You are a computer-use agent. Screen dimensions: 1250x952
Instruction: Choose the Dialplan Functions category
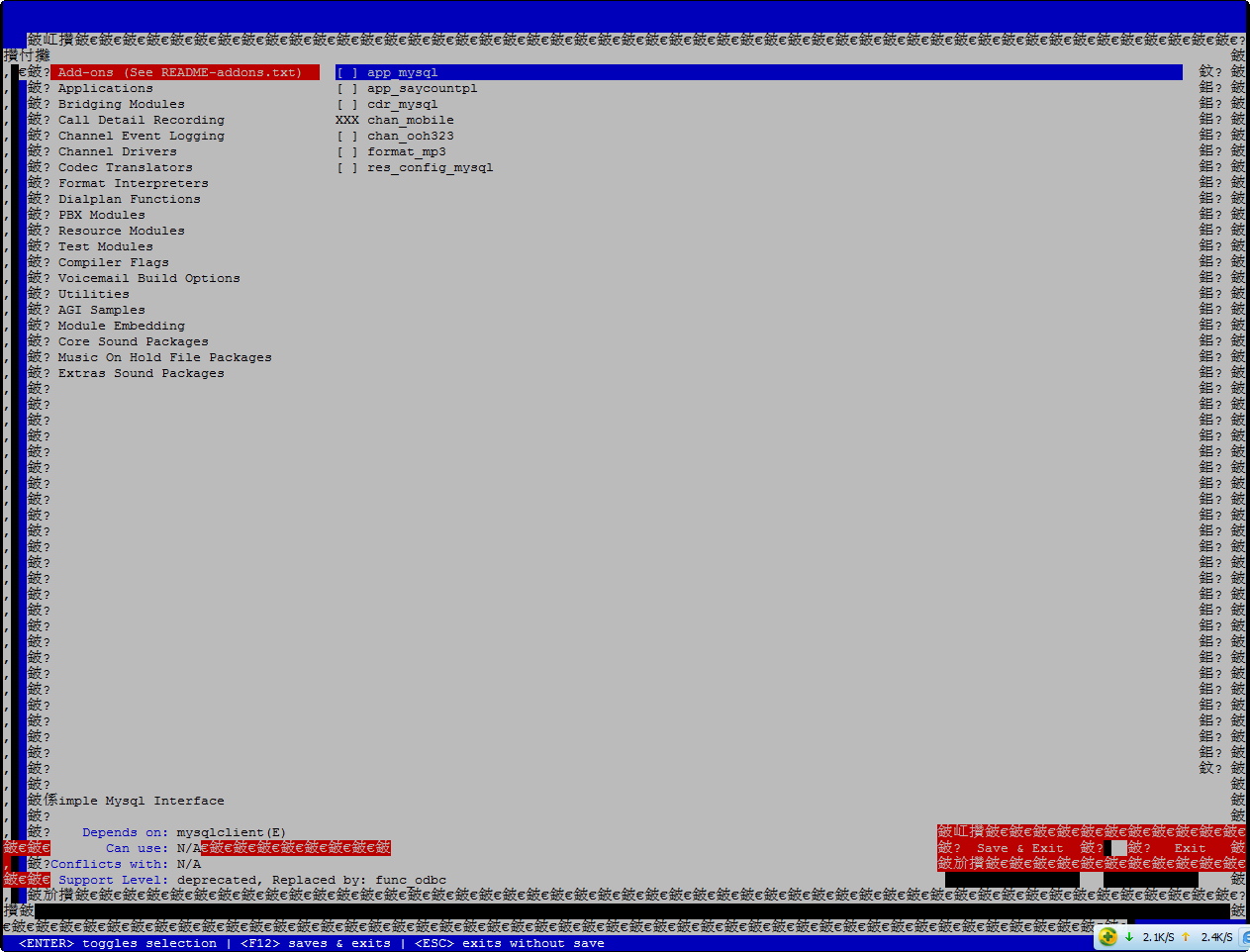(x=130, y=199)
